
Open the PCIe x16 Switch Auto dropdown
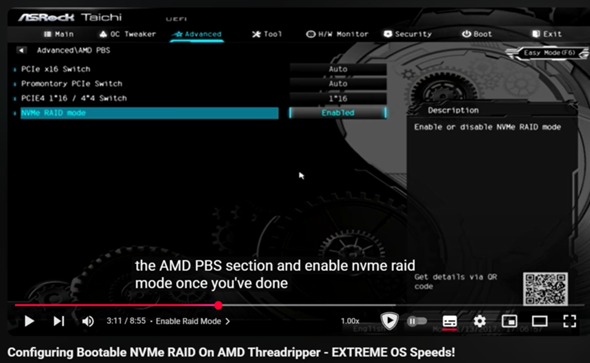point(338,69)
